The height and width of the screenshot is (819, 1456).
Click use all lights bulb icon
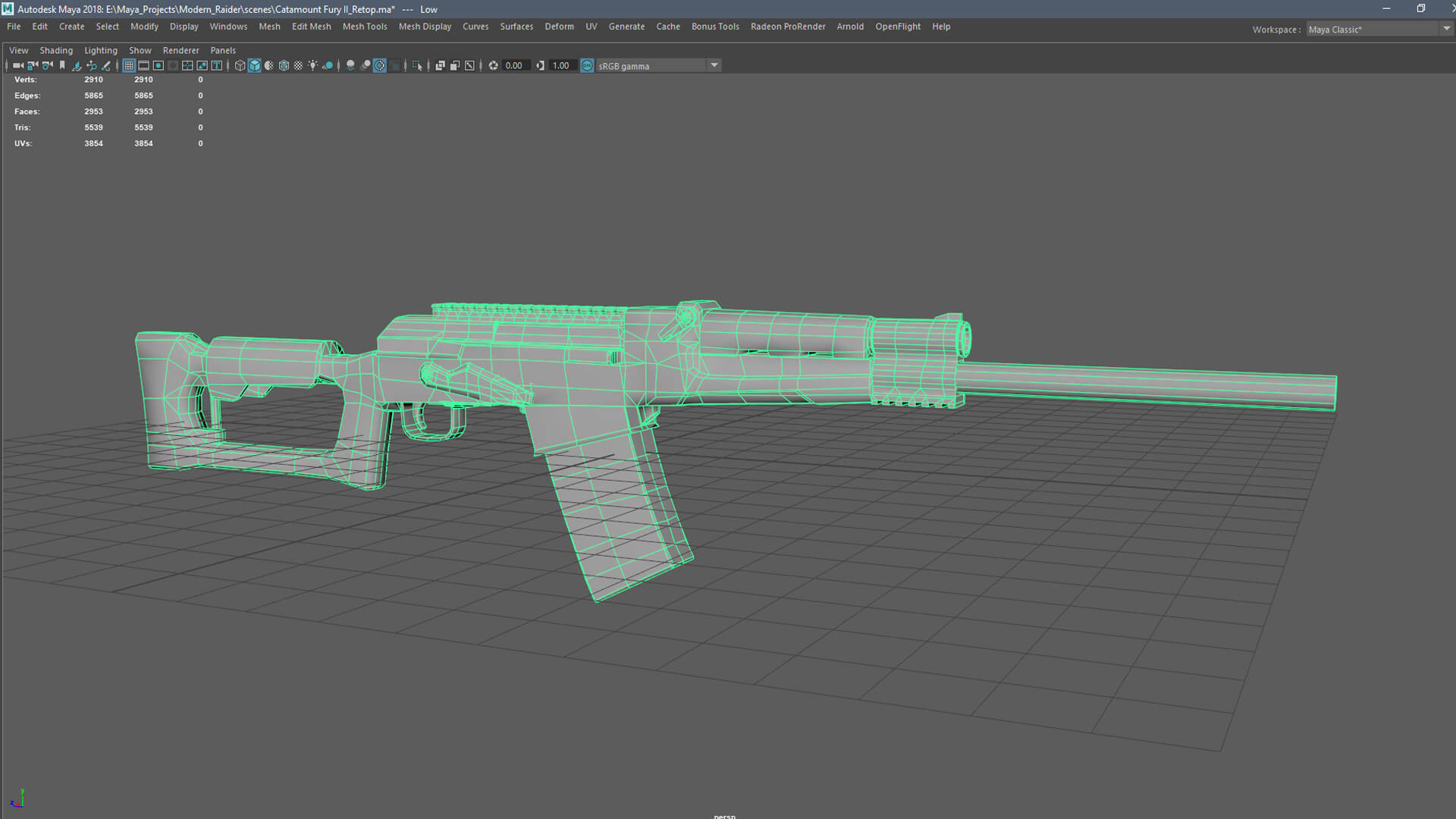coord(312,66)
